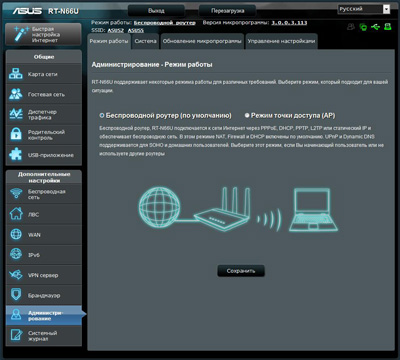Image resolution: width=400 pixels, height=360 pixels.
Task: Click the LAN house icon
Action: pyautogui.click(x=16, y=214)
